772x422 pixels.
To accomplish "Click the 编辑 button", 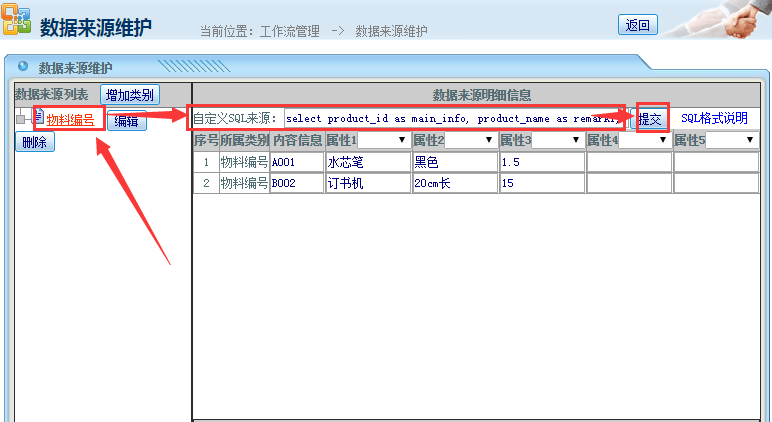I will point(126,121).
